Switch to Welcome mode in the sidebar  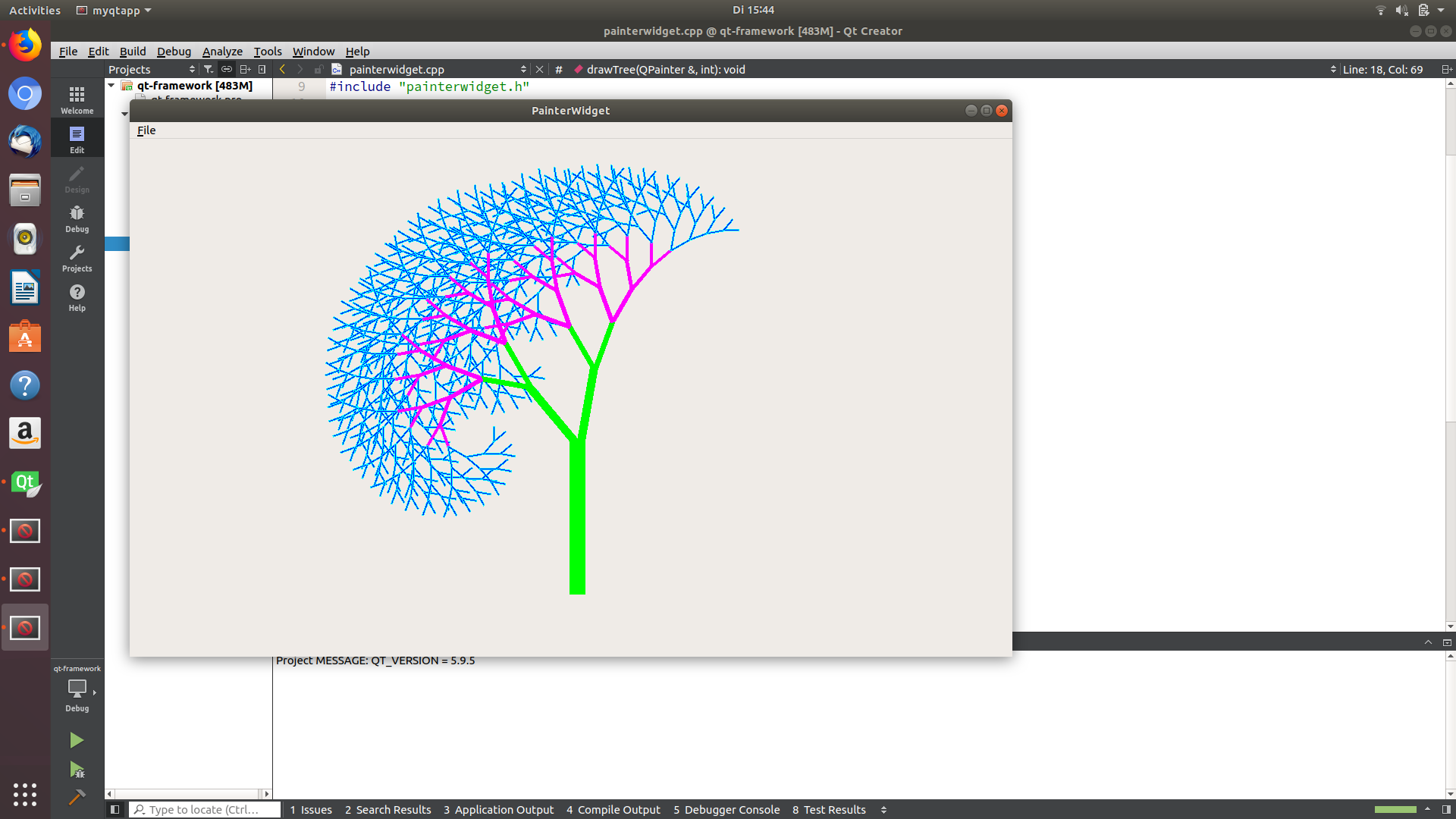pos(77,99)
